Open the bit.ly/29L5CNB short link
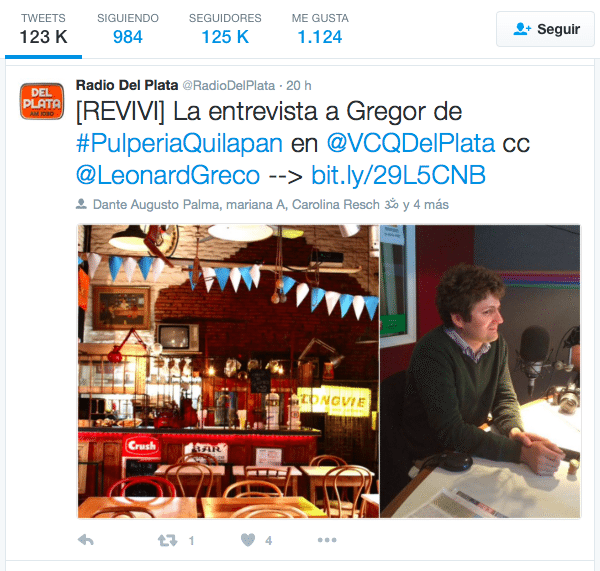600x571 pixels. click(398, 175)
